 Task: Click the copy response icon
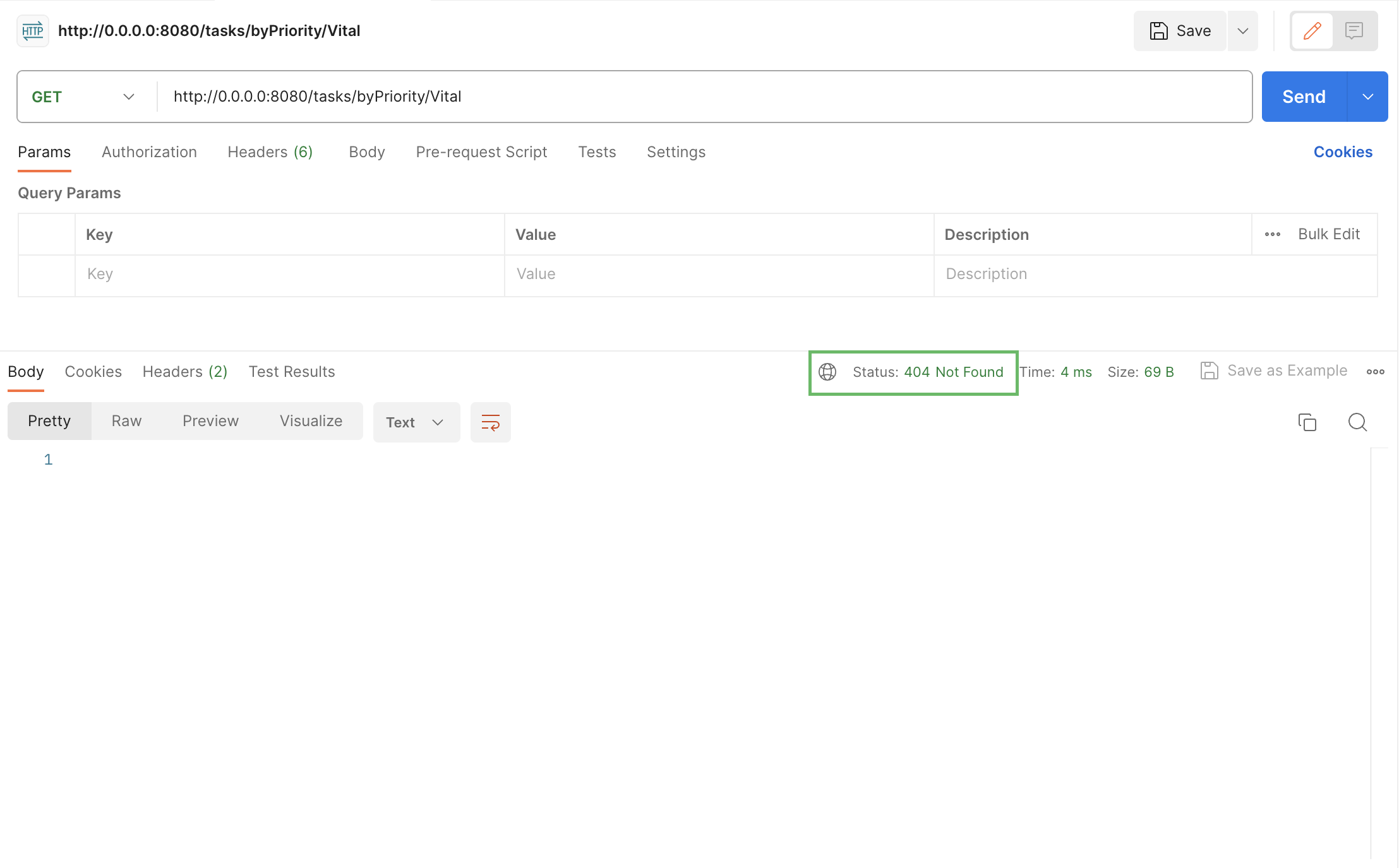(1307, 421)
